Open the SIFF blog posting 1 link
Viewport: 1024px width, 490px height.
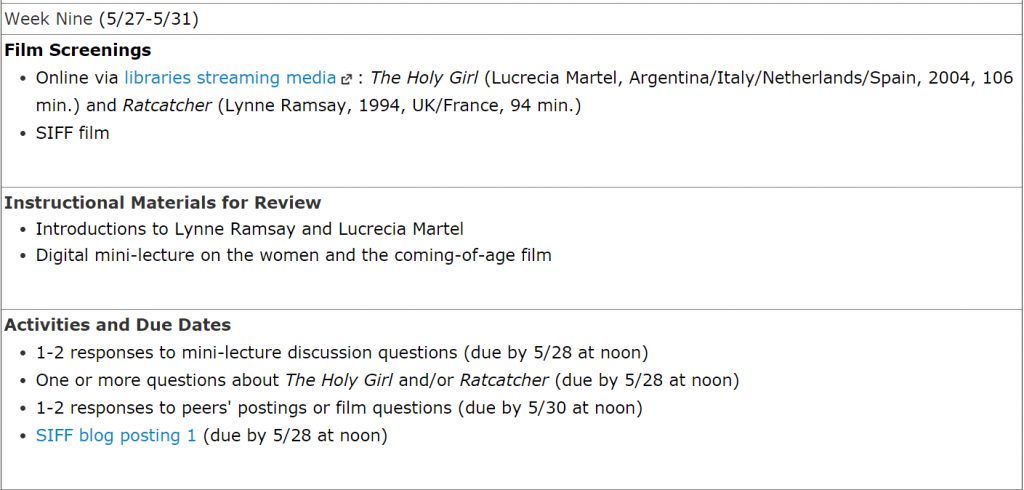click(x=116, y=435)
